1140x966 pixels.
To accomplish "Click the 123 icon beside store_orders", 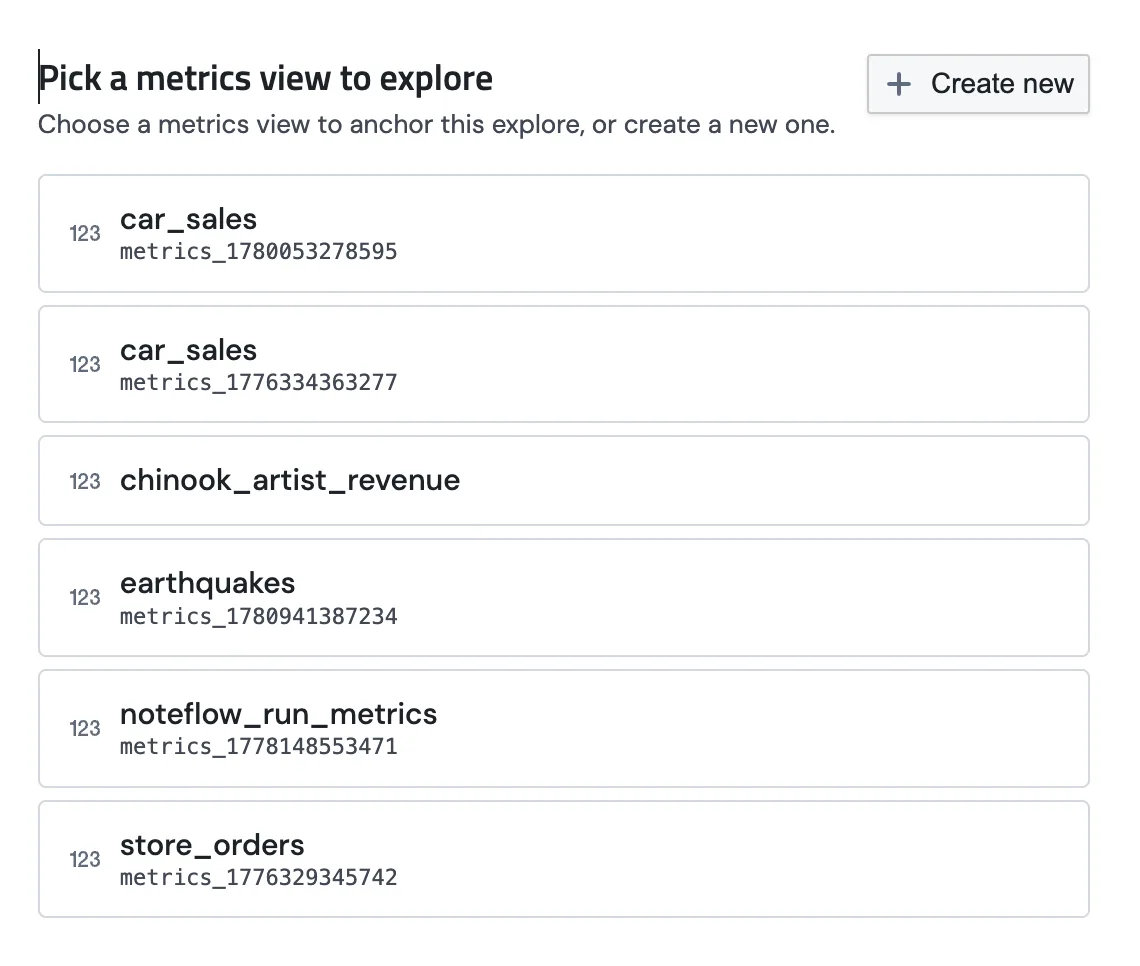I will click(85, 859).
